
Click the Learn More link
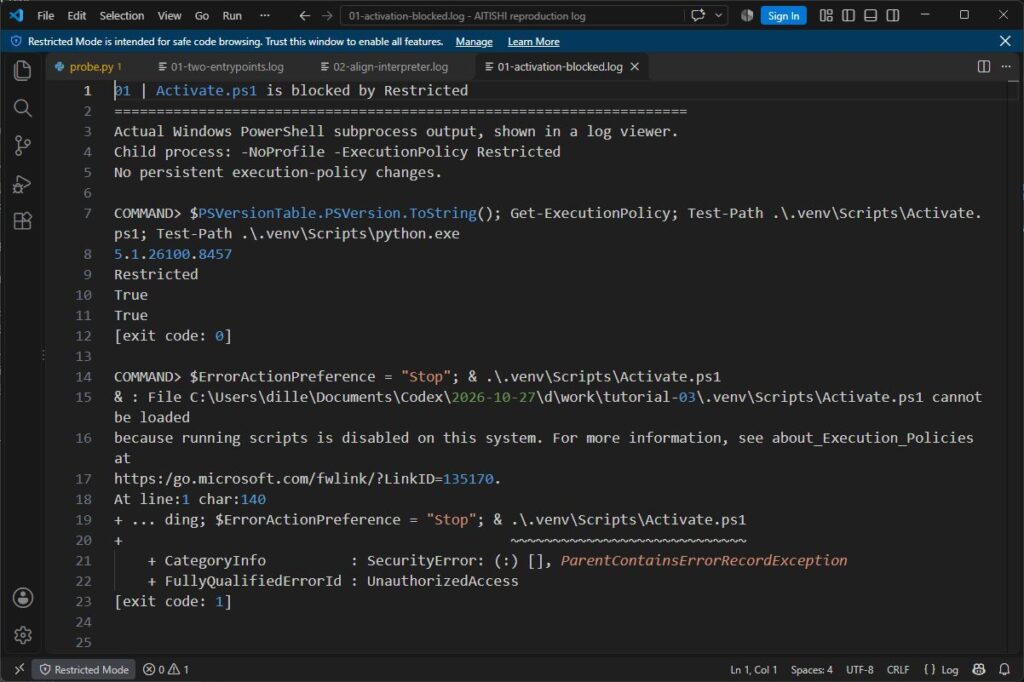click(534, 42)
